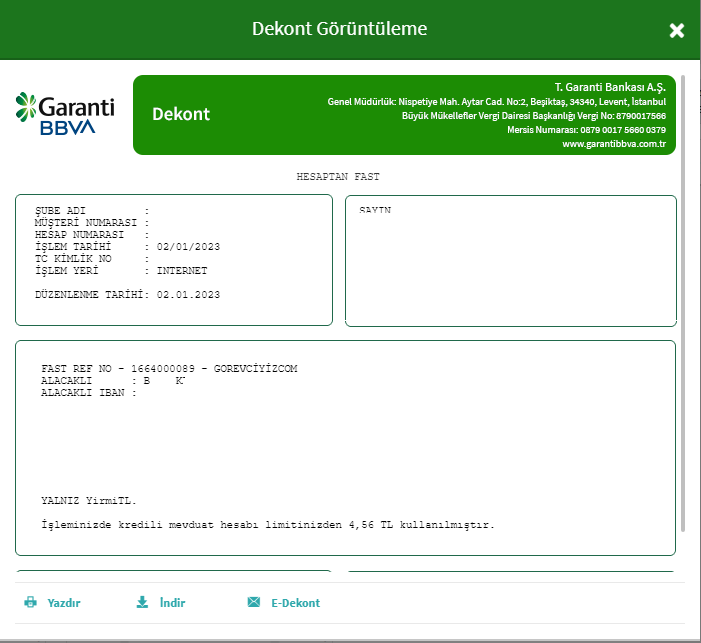This screenshot has height=643, width=701.
Task: Click the 'T. Garanti Bankası A.Ş.' name
Action: (x=610, y=87)
